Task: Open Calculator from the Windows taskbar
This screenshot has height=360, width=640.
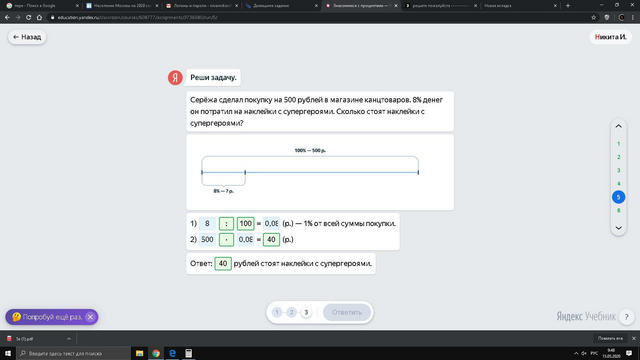Action: coord(189,353)
